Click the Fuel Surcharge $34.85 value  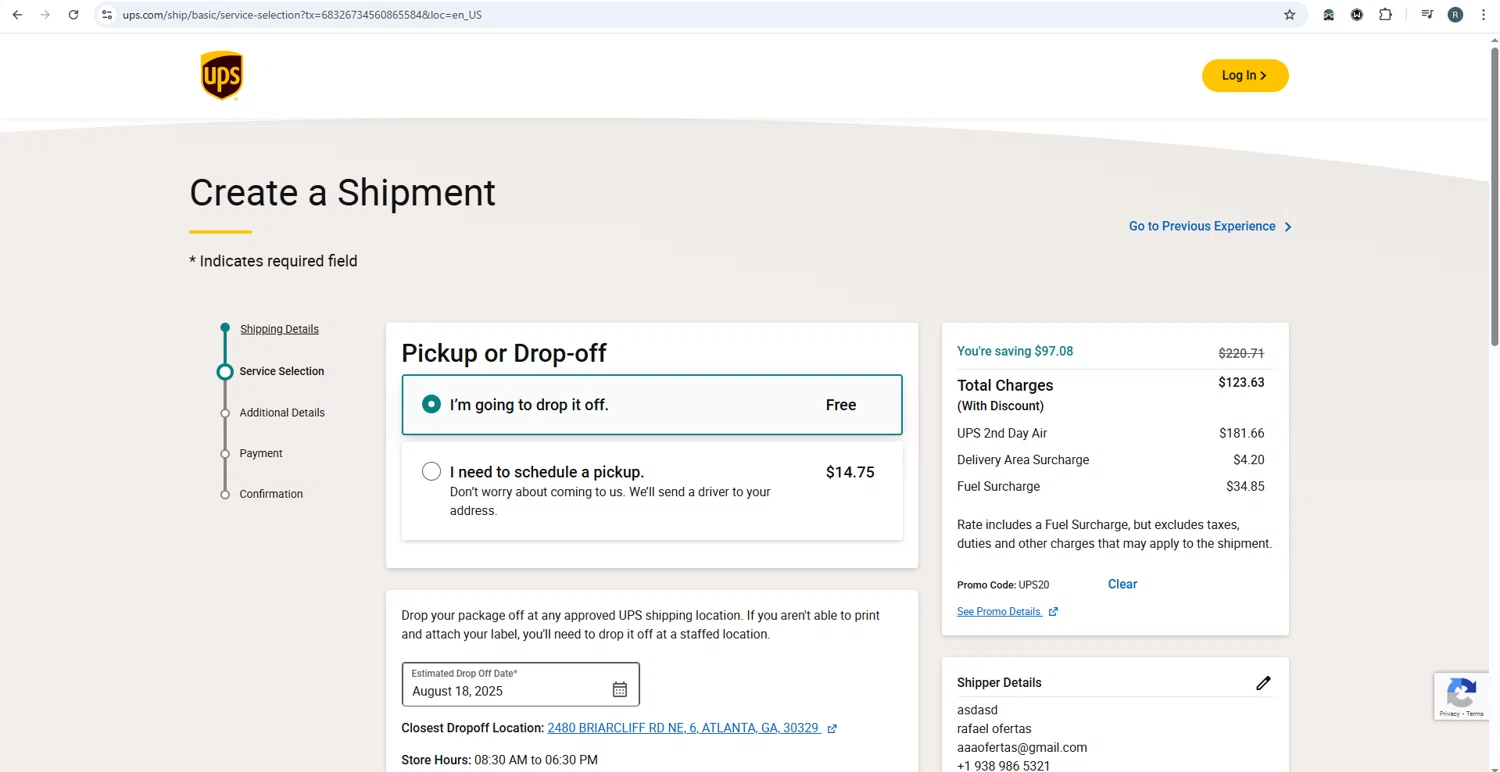pyautogui.click(x=1245, y=487)
